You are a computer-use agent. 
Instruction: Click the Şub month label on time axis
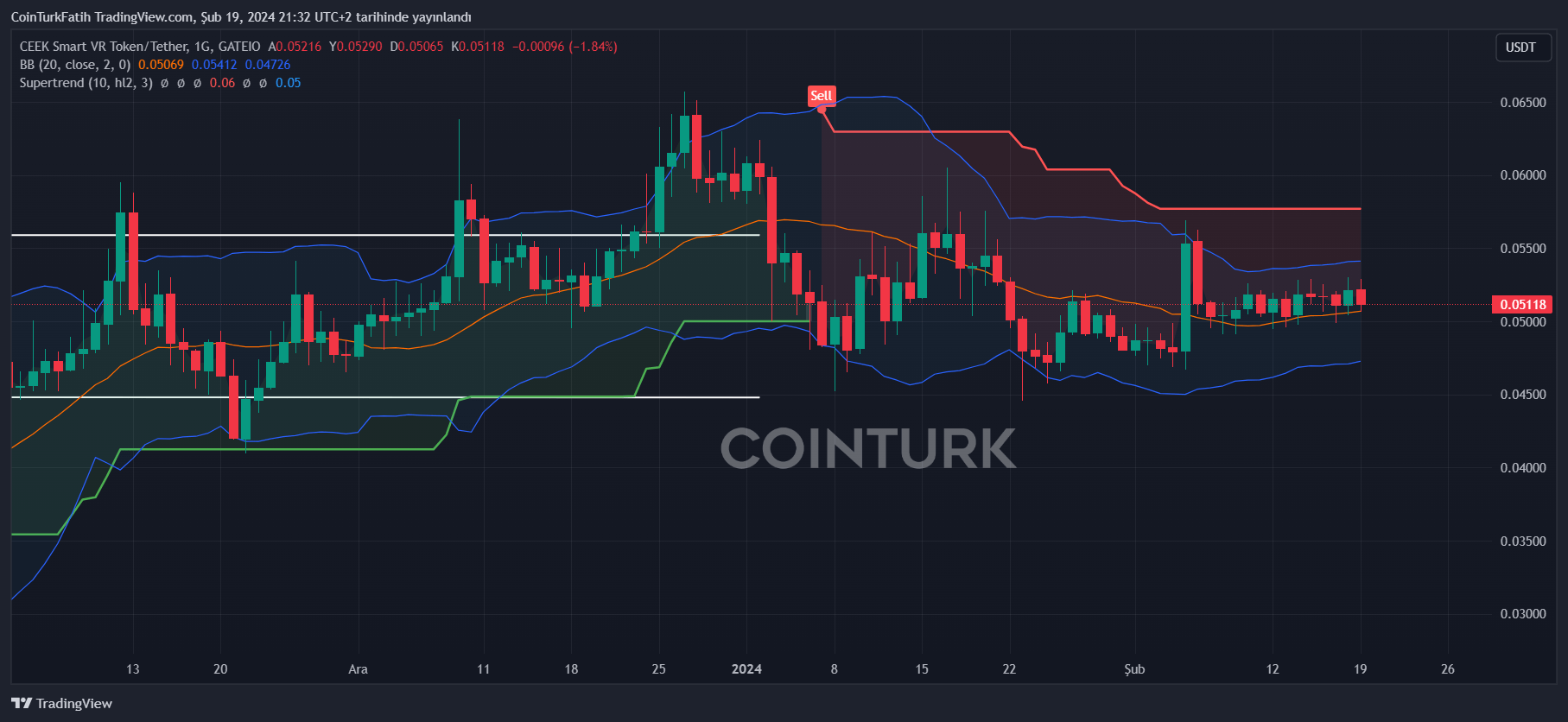(x=1134, y=669)
